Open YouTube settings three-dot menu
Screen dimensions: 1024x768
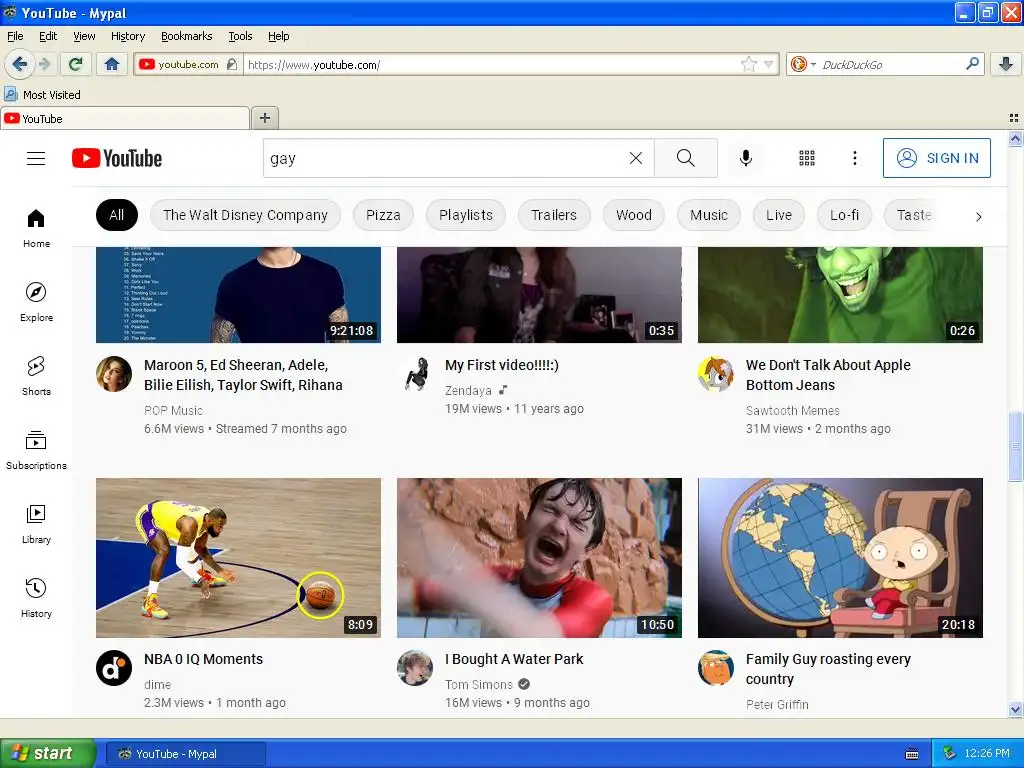tap(854, 158)
